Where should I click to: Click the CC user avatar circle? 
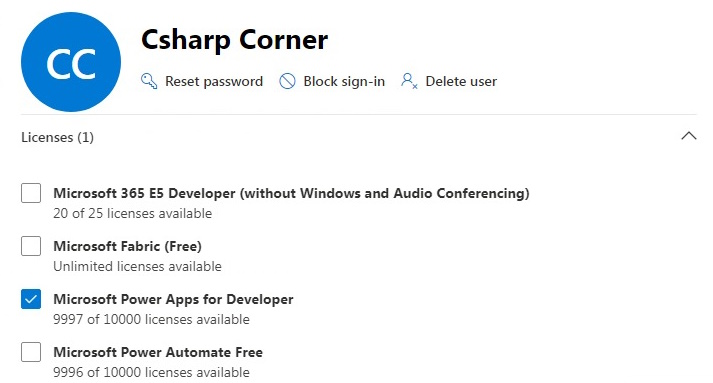coord(71,62)
